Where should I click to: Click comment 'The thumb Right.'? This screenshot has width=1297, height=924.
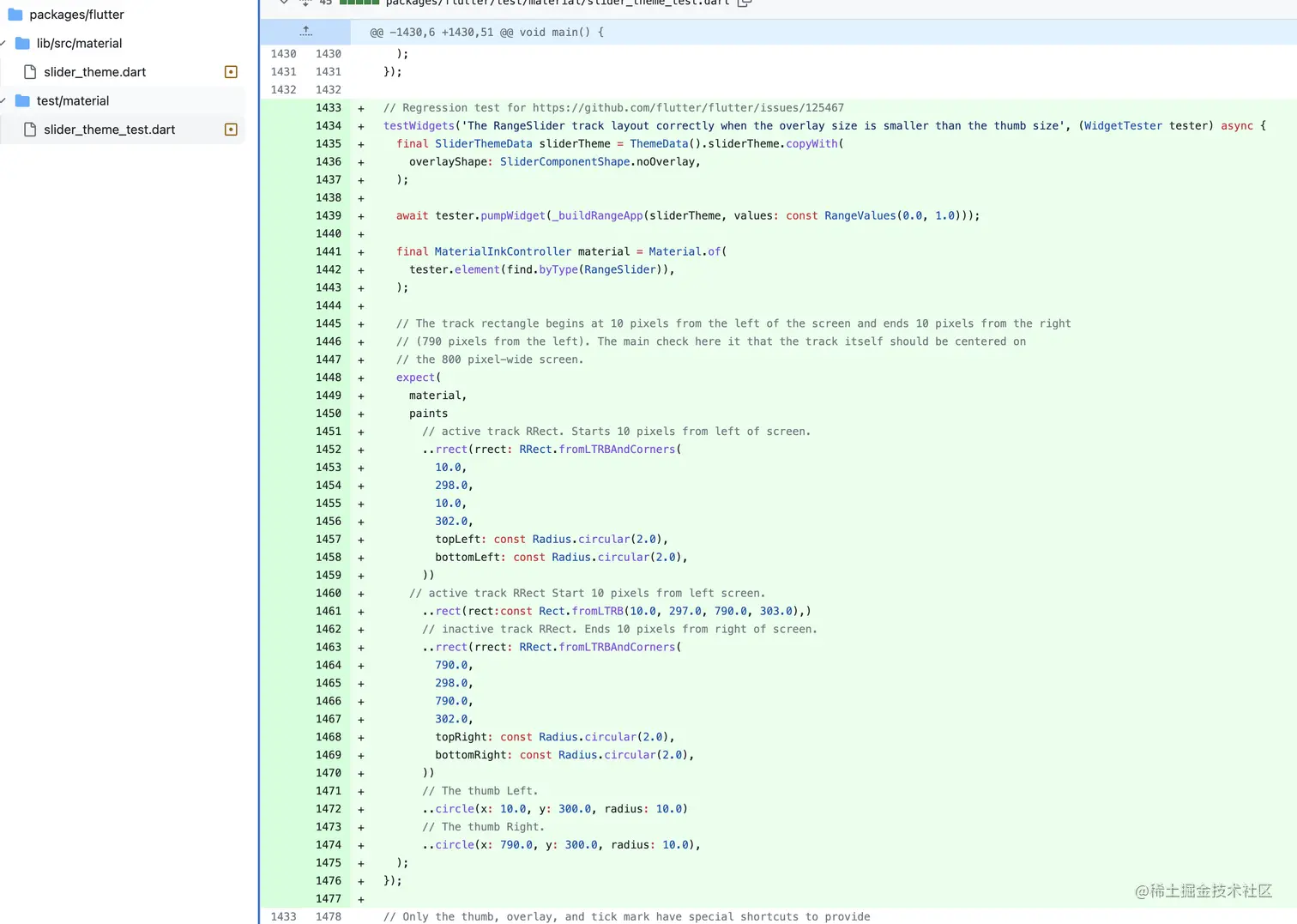coord(484,827)
